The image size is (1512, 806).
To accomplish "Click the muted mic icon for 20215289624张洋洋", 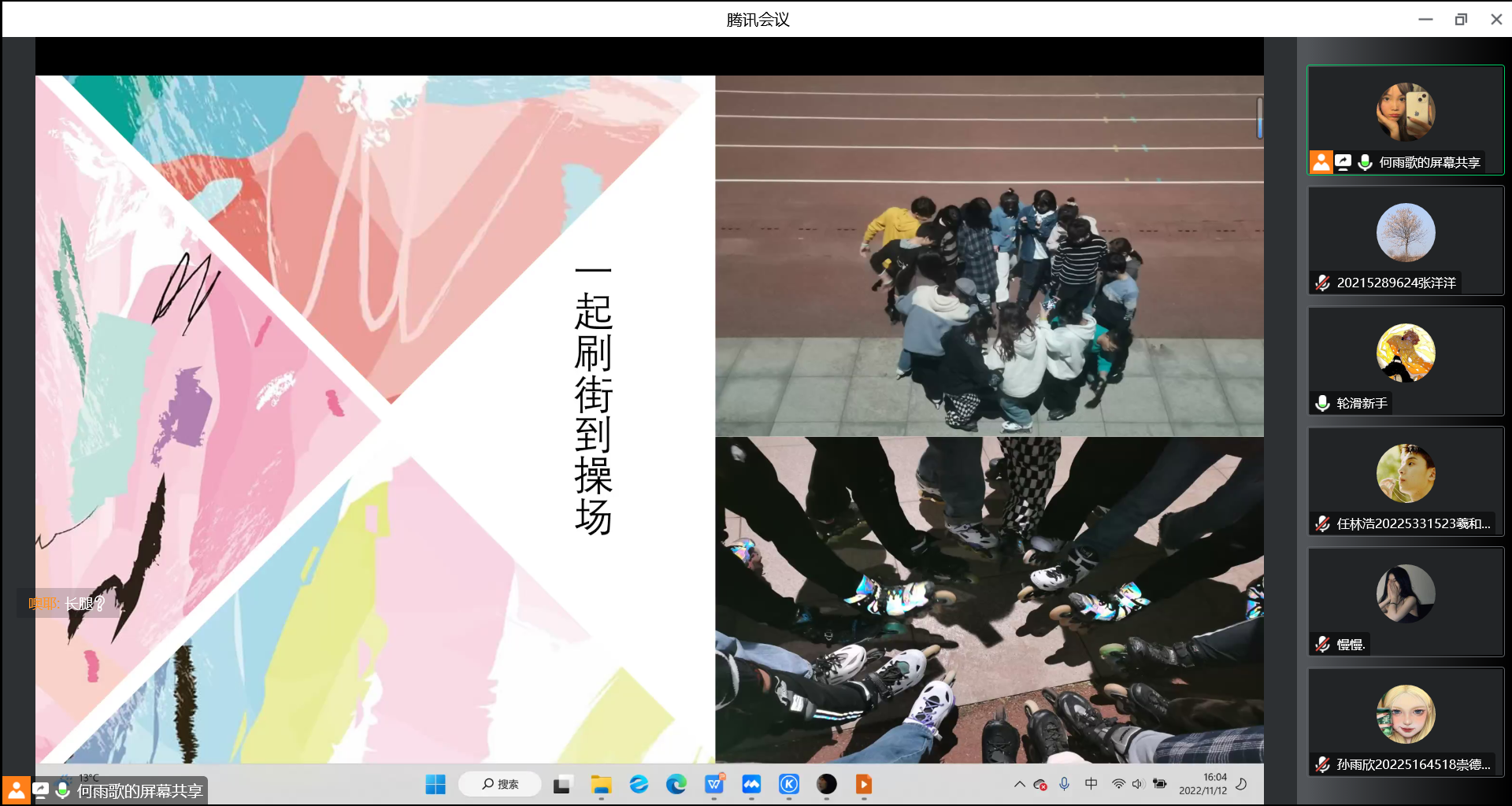I will (x=1323, y=283).
